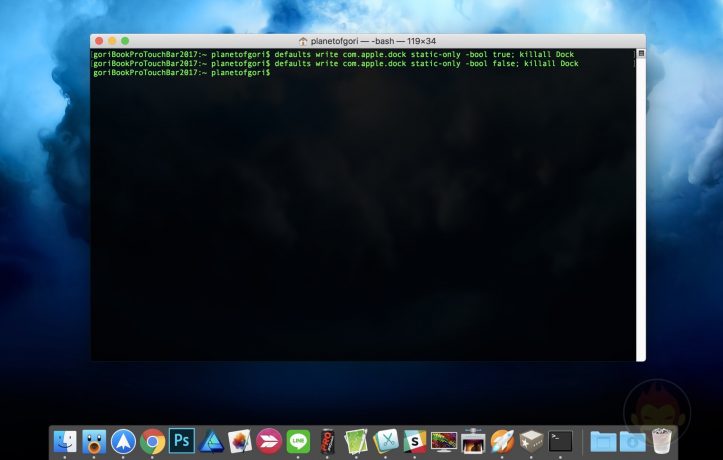Click the Terminal vertical scrollbar track
Viewport: 723px width, 460px height.
tap(641, 209)
